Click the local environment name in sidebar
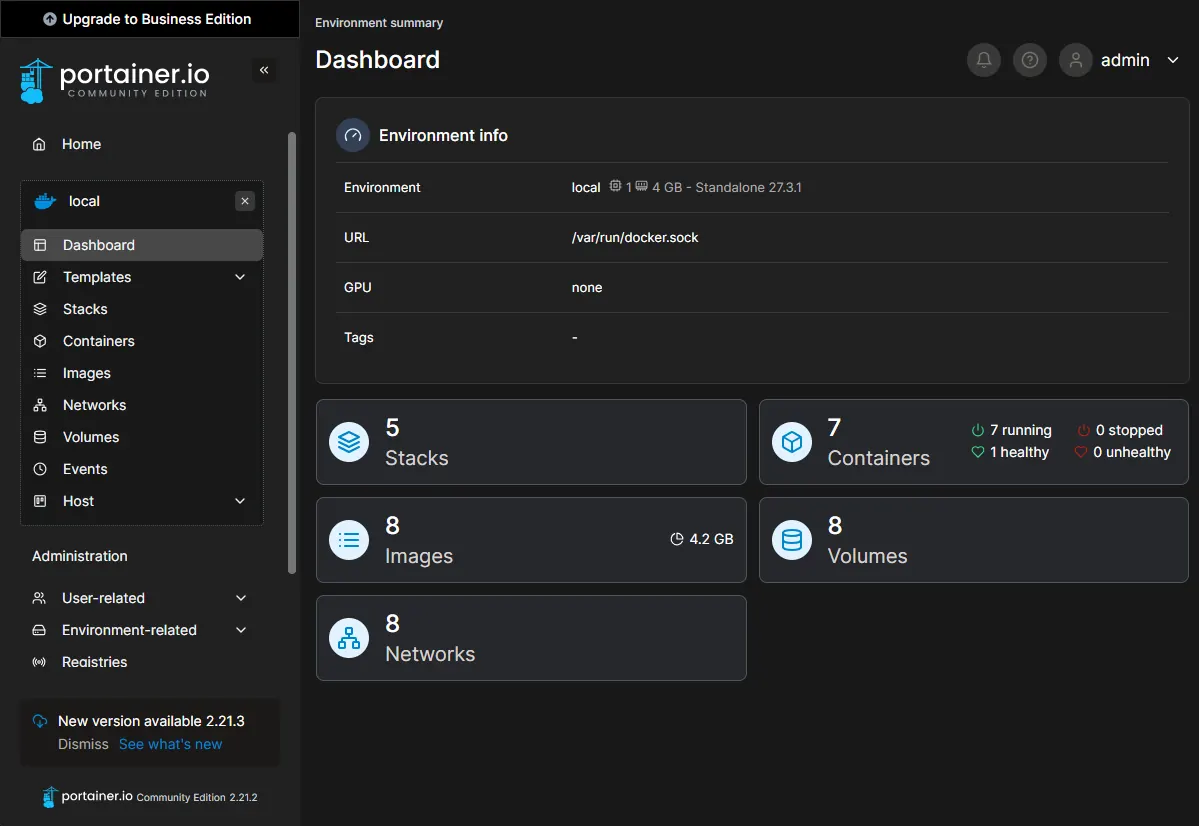The height and width of the screenshot is (826, 1199). click(x=84, y=201)
